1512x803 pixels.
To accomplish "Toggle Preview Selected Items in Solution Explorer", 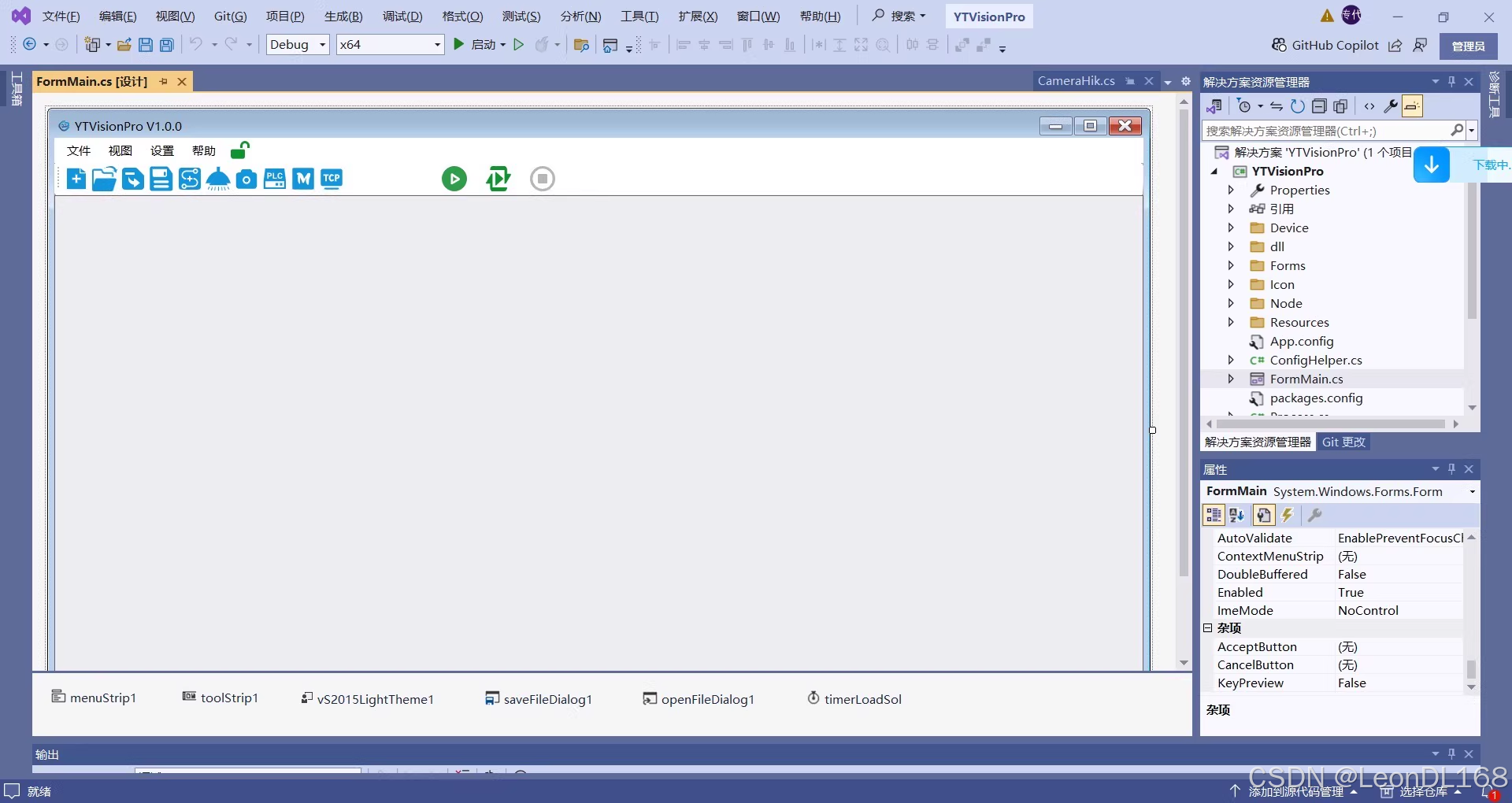I will coord(1412,106).
